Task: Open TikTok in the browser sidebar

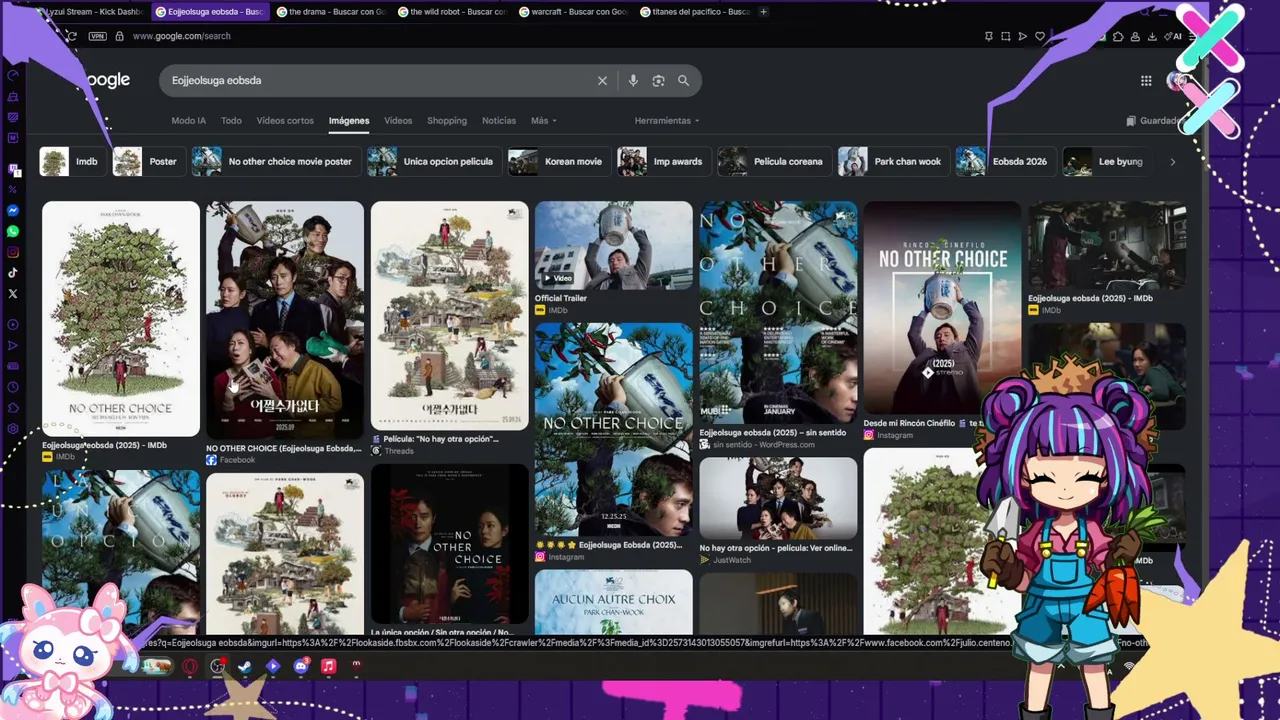Action: (x=13, y=272)
